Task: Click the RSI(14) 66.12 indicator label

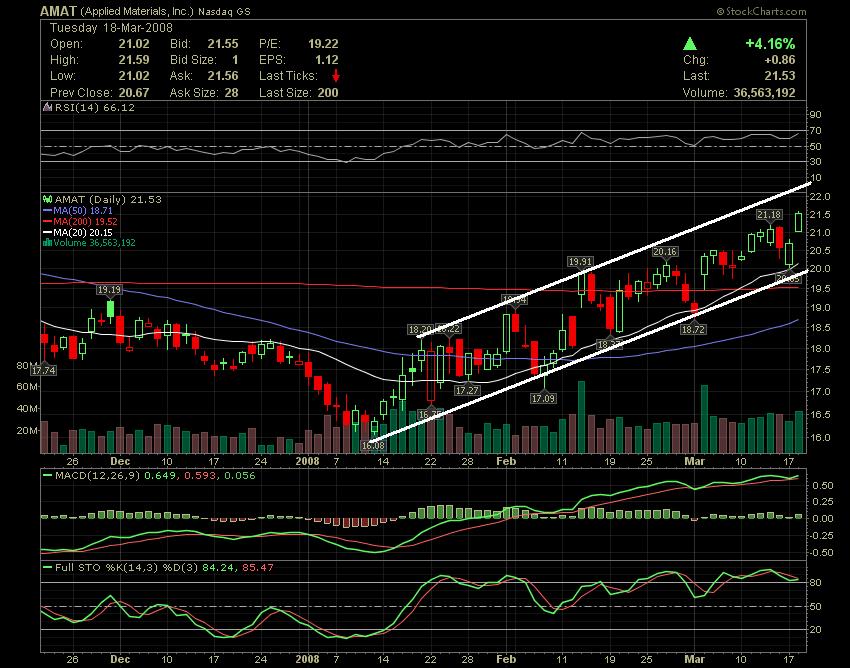Action: pos(94,107)
